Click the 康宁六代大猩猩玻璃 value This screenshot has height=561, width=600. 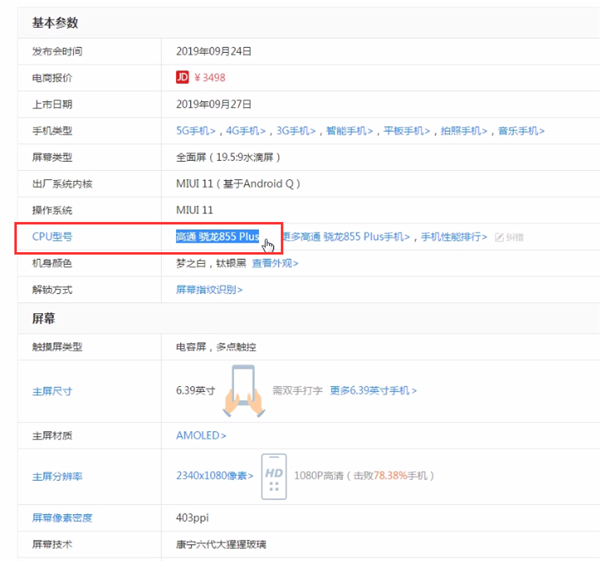point(221,544)
